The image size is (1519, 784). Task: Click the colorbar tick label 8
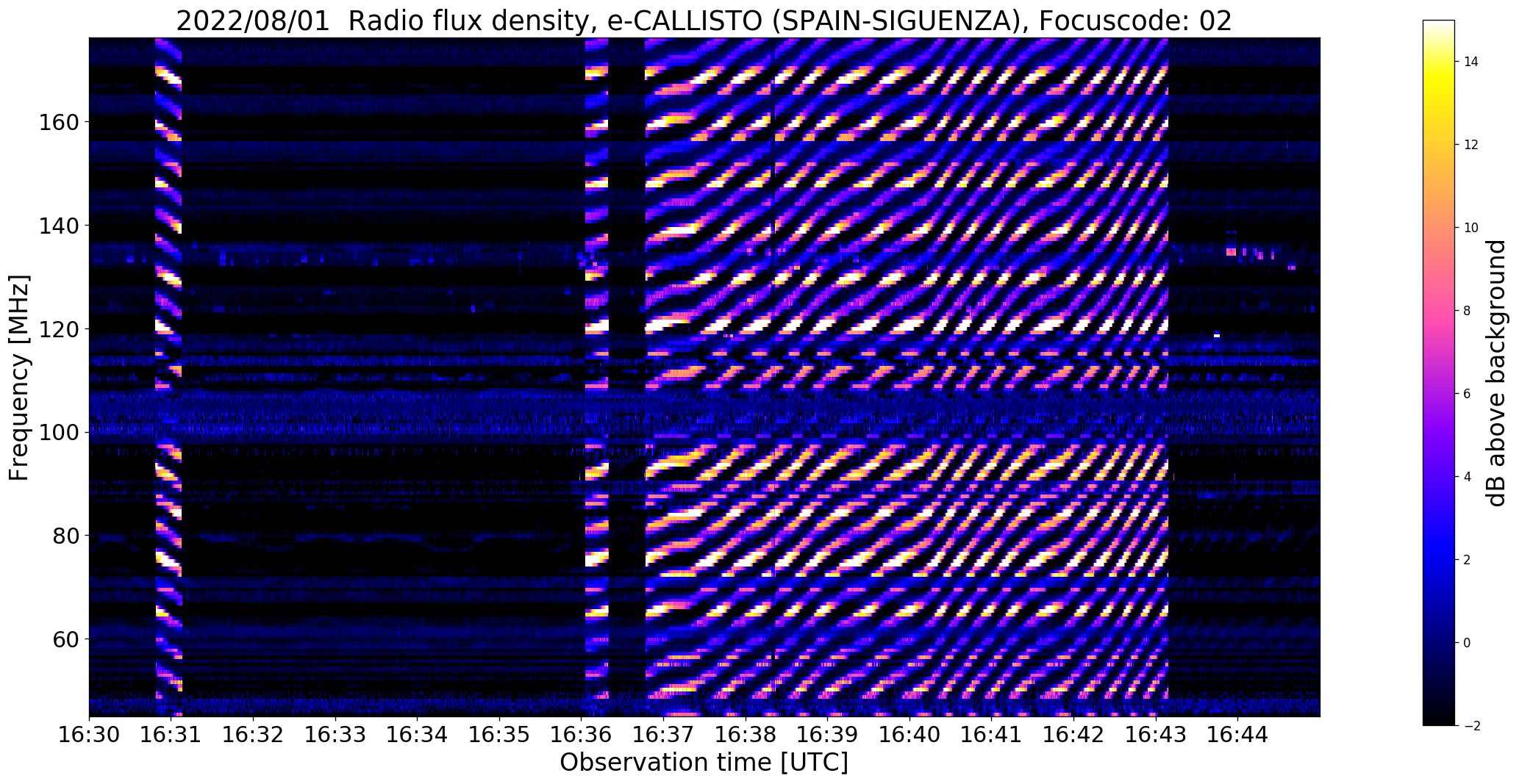(x=1468, y=311)
